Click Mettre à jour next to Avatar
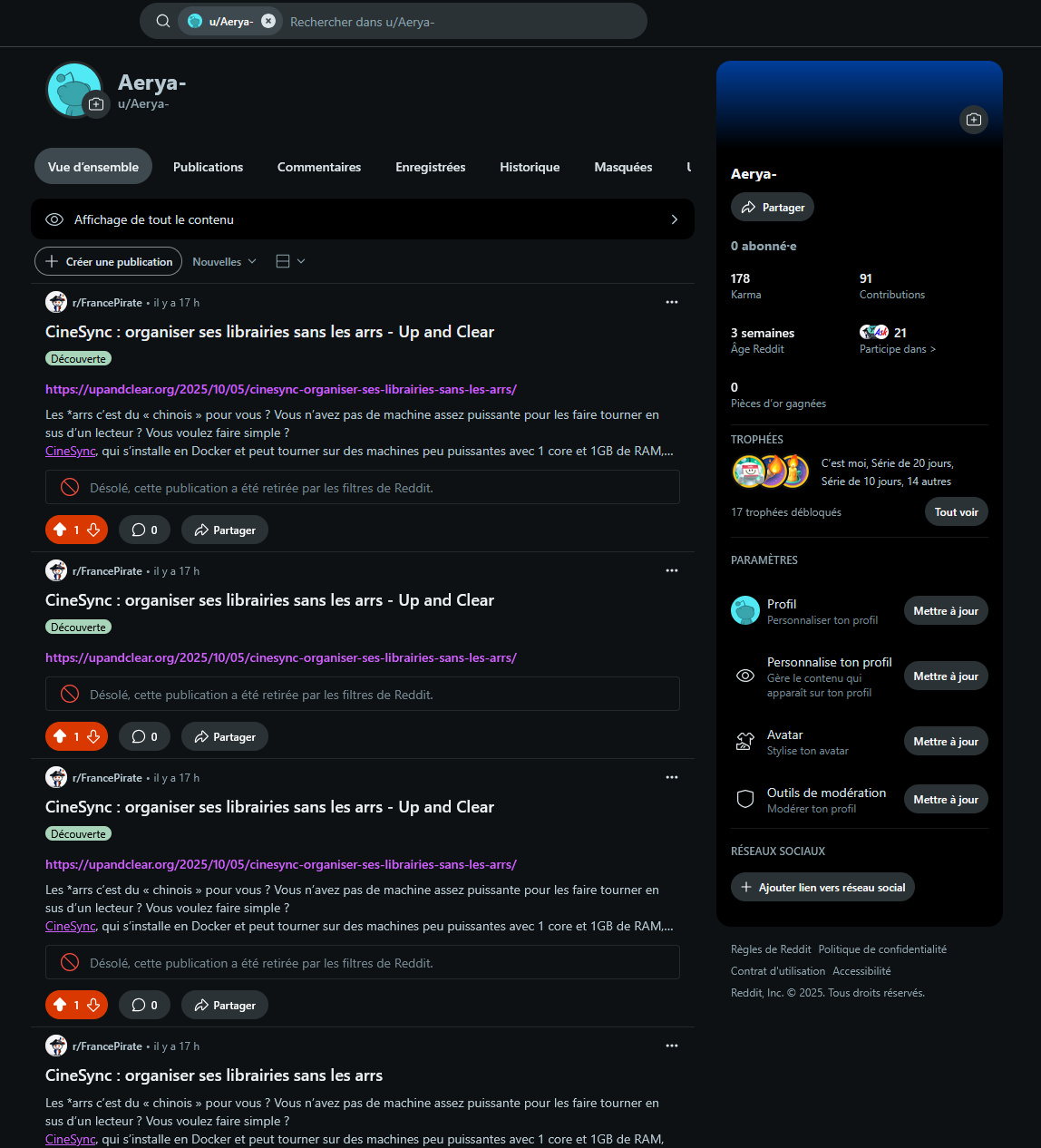The width and height of the screenshot is (1041, 1148). (946, 742)
